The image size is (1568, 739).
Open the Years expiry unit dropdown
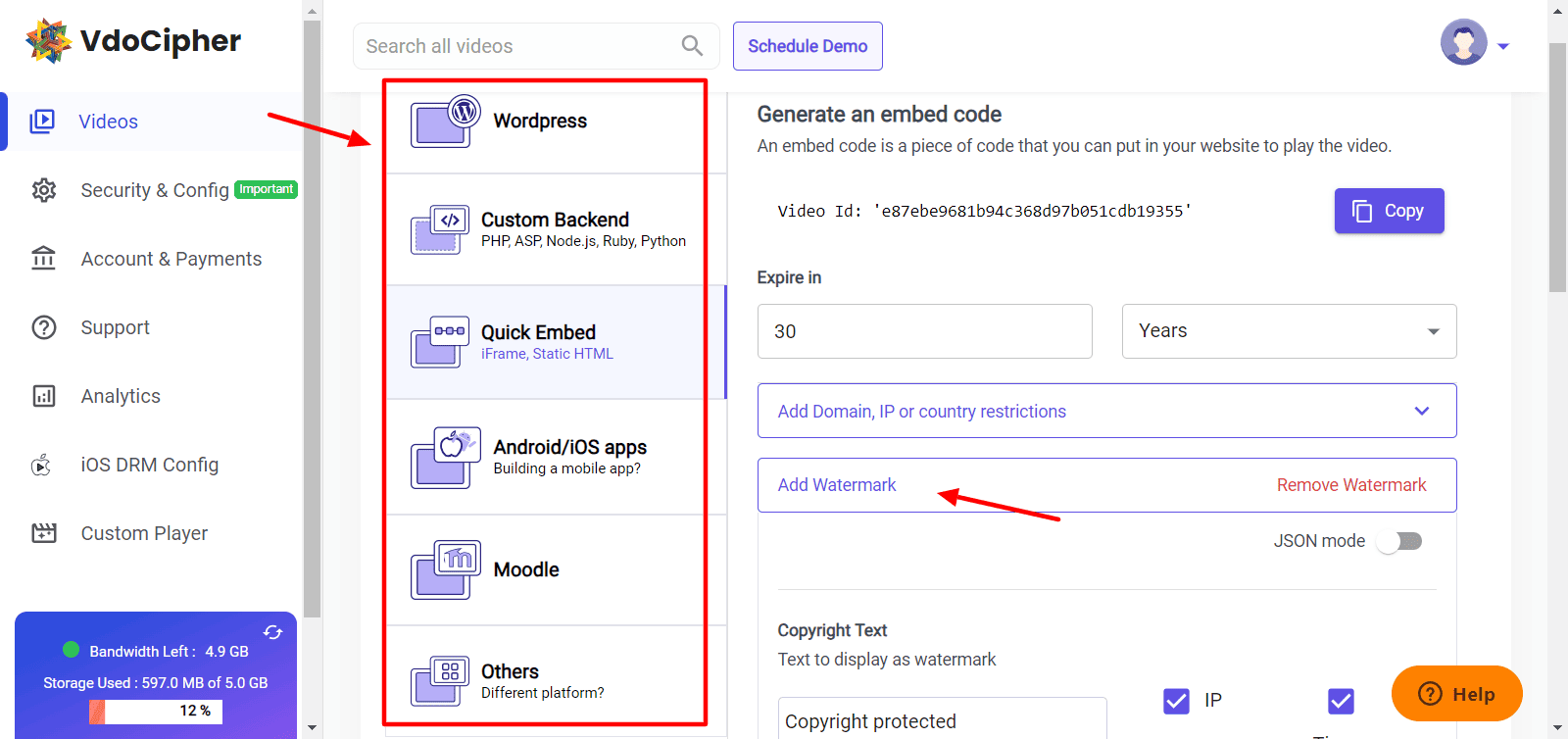click(1289, 331)
